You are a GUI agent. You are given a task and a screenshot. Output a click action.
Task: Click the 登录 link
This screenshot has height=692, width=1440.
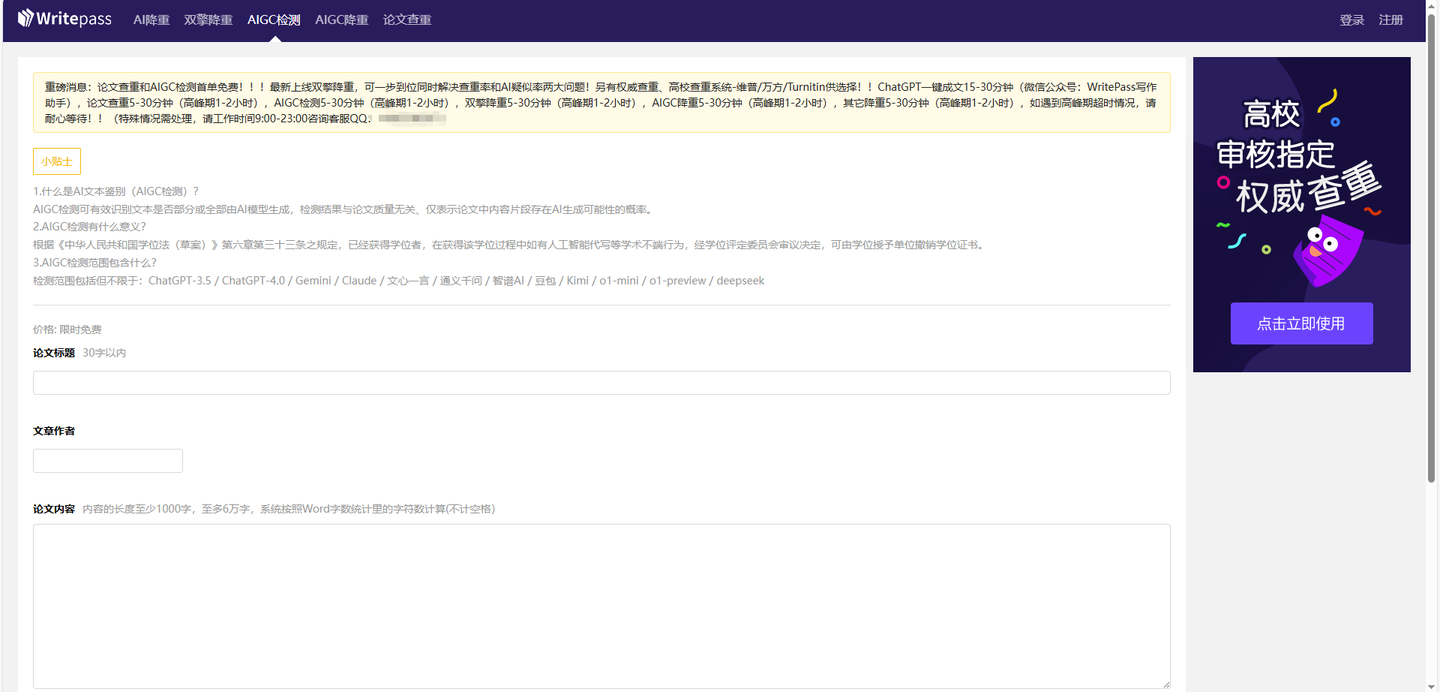(1352, 20)
